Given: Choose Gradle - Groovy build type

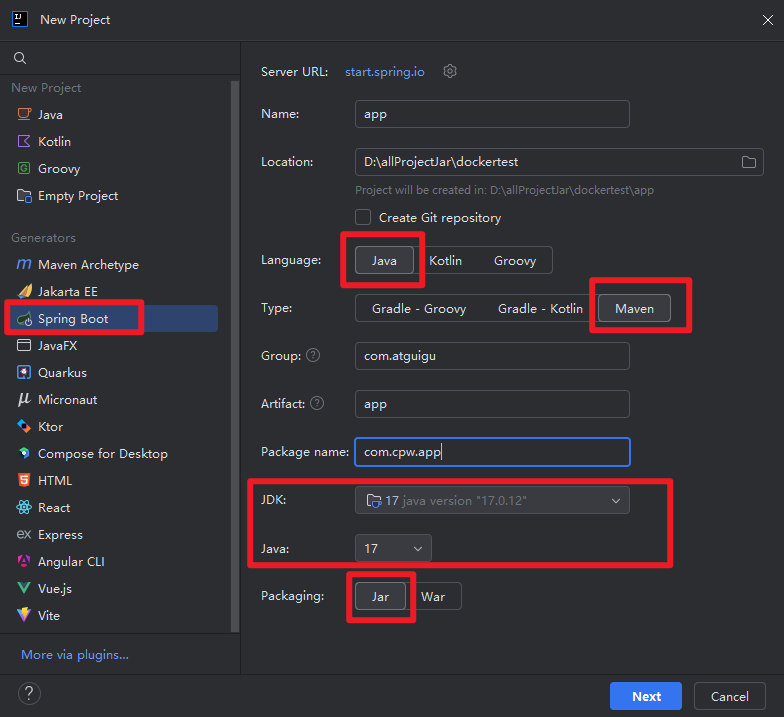Looking at the screenshot, I should point(419,308).
